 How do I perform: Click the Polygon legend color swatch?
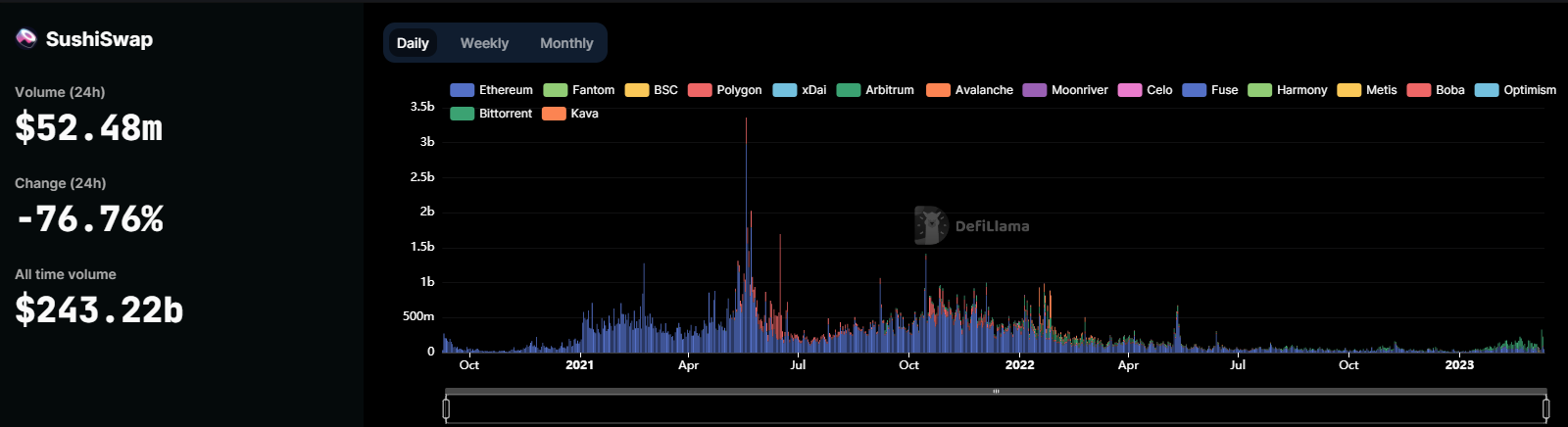(700, 90)
